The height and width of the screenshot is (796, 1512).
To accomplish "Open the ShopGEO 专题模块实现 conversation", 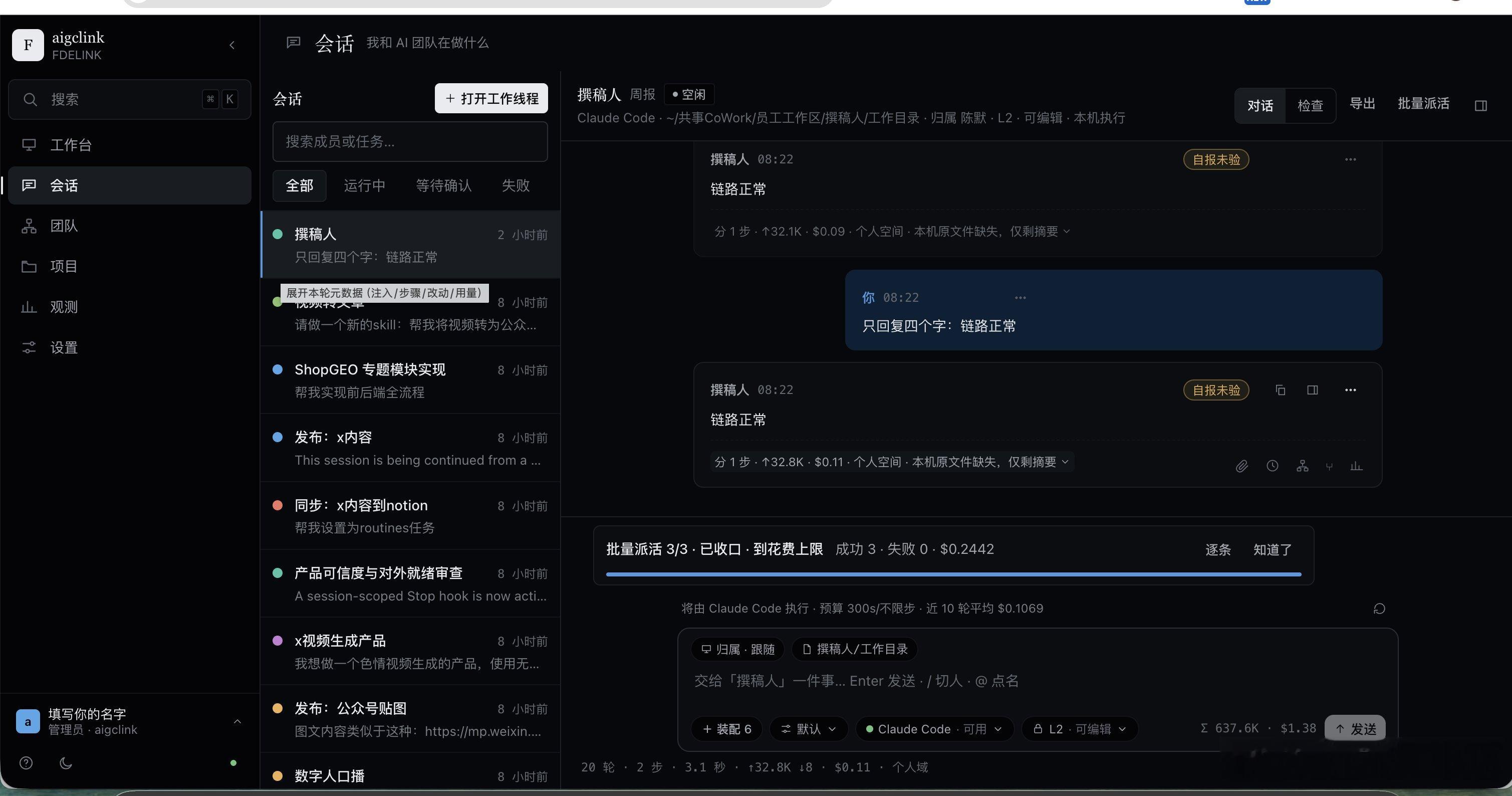I will click(410, 380).
